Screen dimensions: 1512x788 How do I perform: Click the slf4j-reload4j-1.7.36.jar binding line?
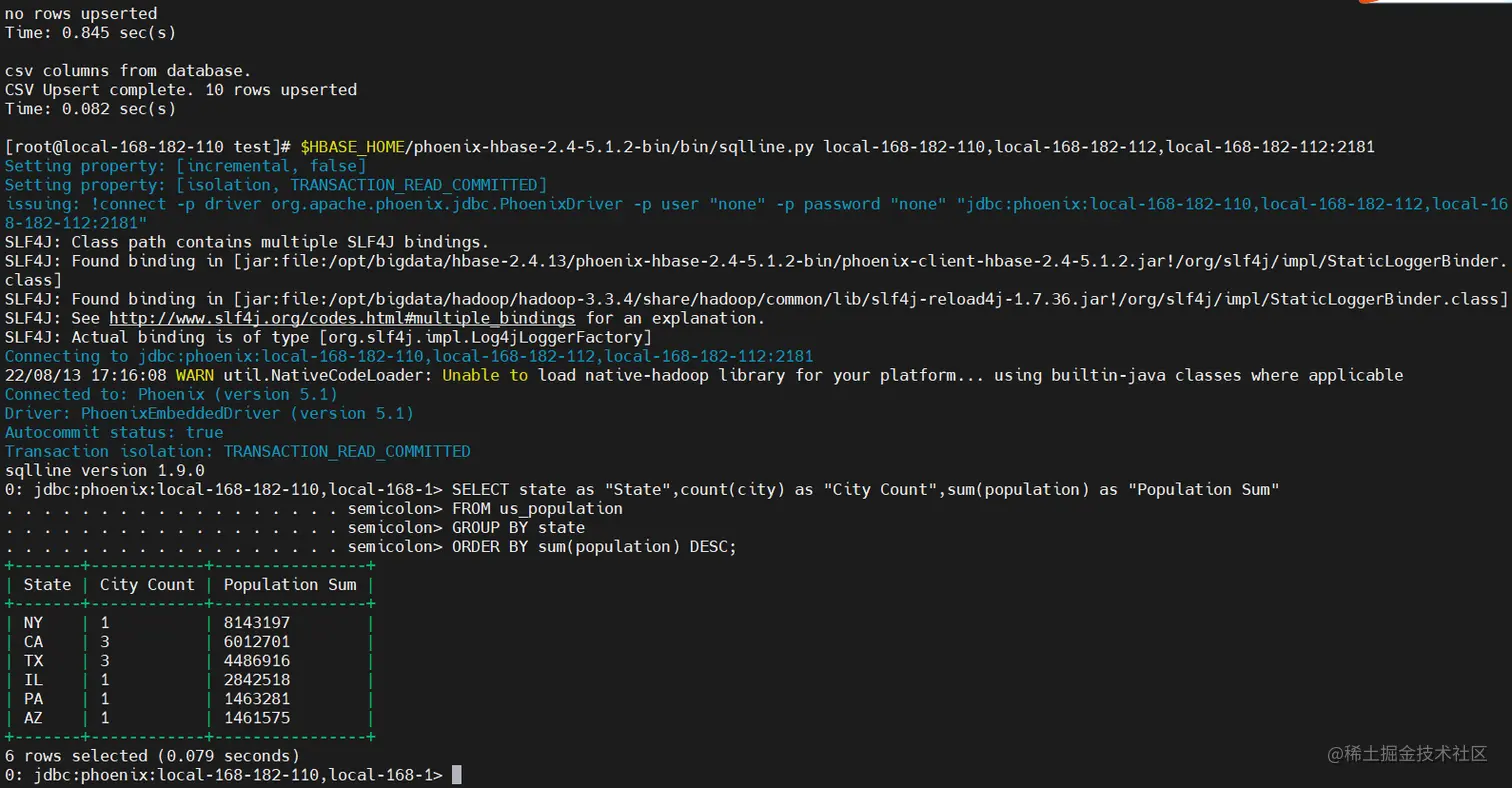point(755,299)
